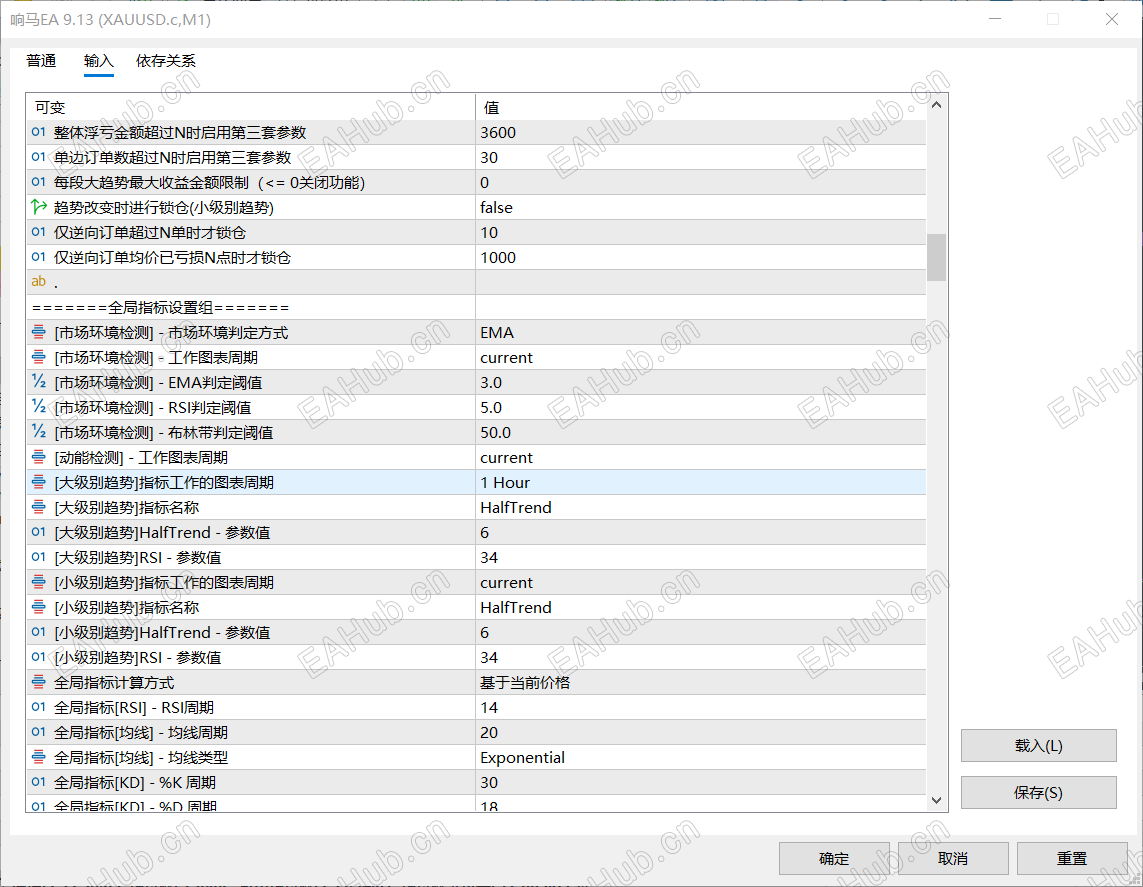
Task: Click enum icon of [大级别趋势]指标名称 row
Action: tap(39, 507)
